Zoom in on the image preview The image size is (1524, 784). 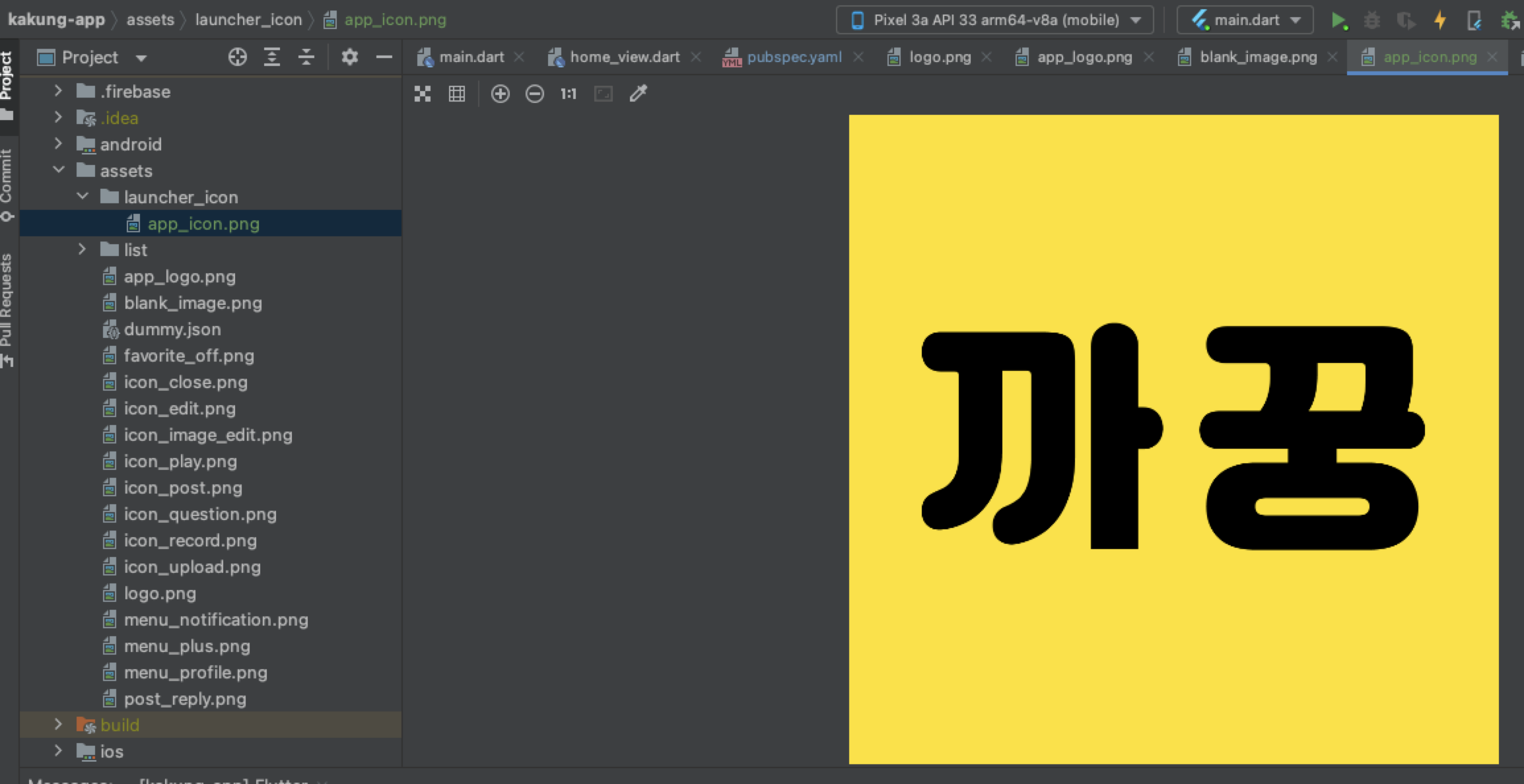(501, 94)
